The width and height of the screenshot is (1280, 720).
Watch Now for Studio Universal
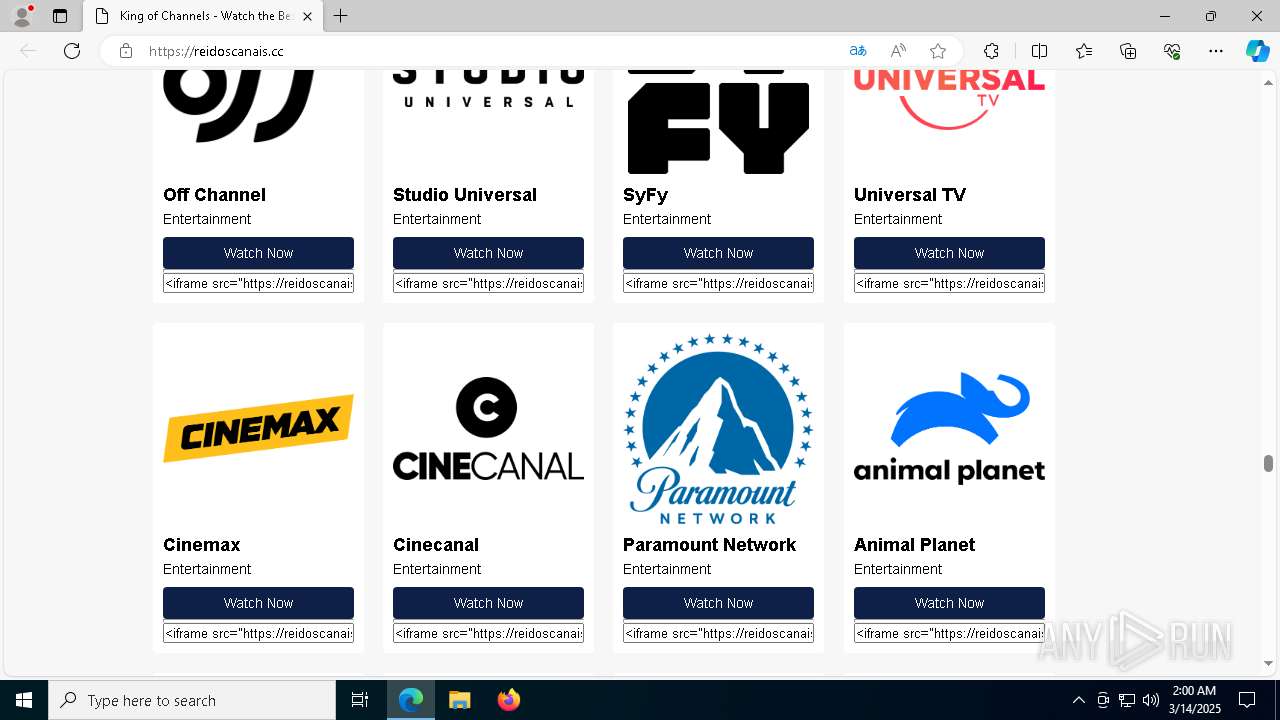point(488,253)
